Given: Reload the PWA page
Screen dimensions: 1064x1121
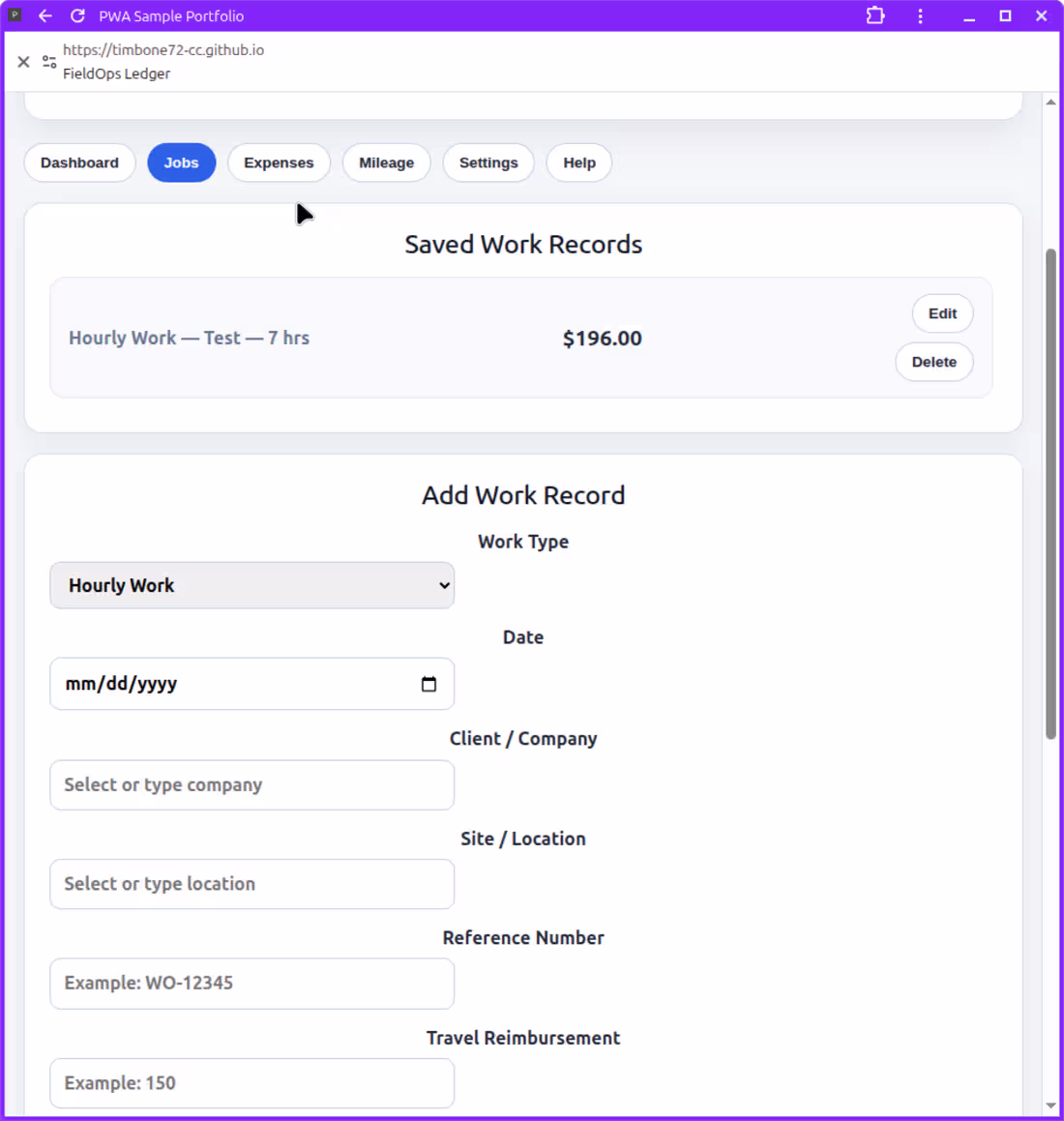Looking at the screenshot, I should (x=78, y=15).
